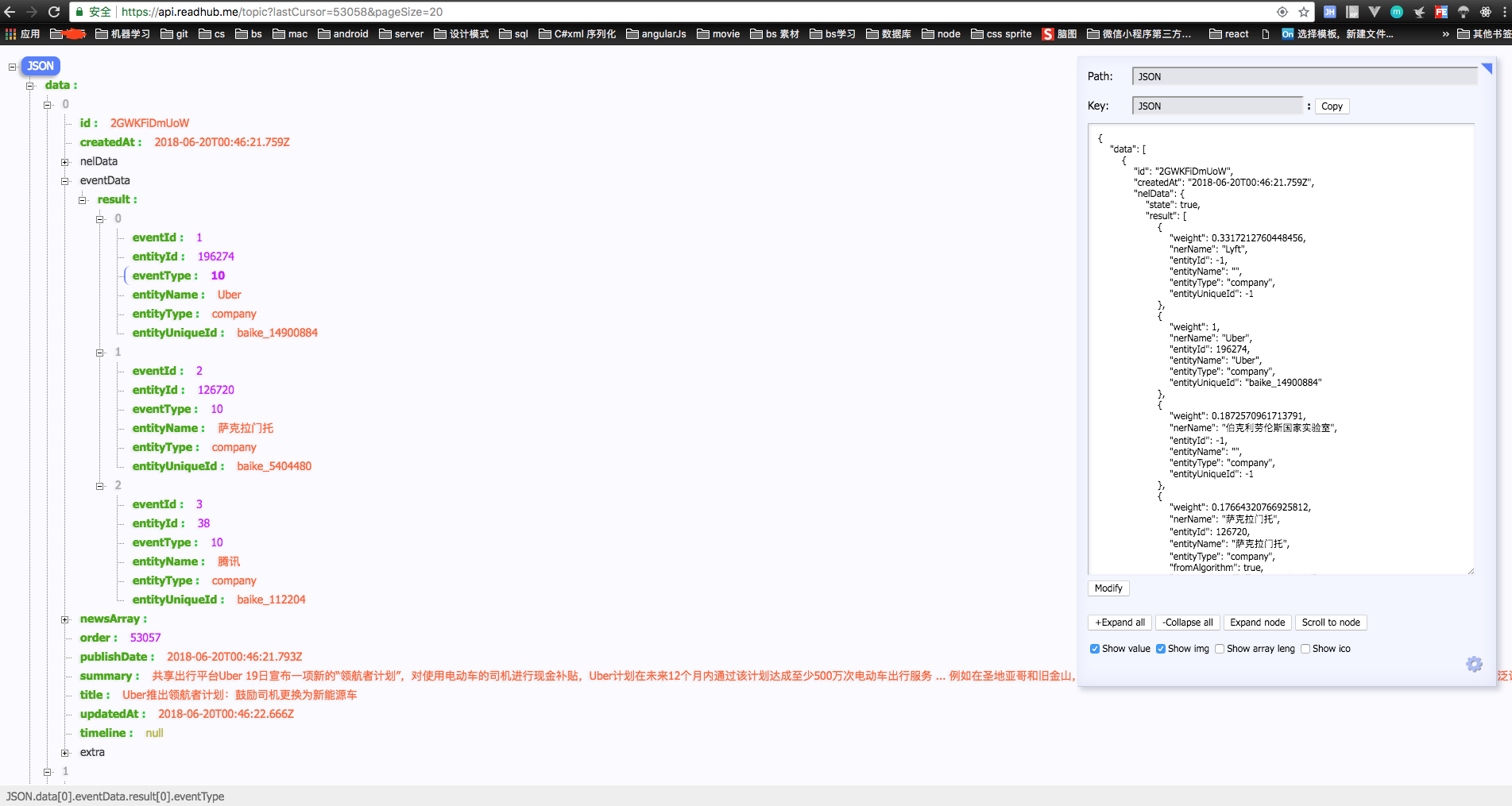The width and height of the screenshot is (1512, 806).
Task: Click the green secure lock icon
Action: [x=79, y=12]
